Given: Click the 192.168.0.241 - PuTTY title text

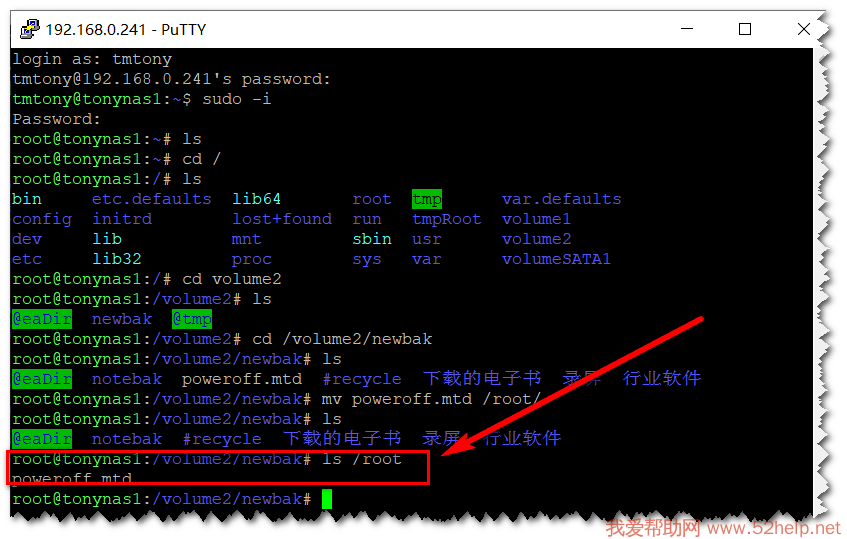Looking at the screenshot, I should [x=126, y=30].
